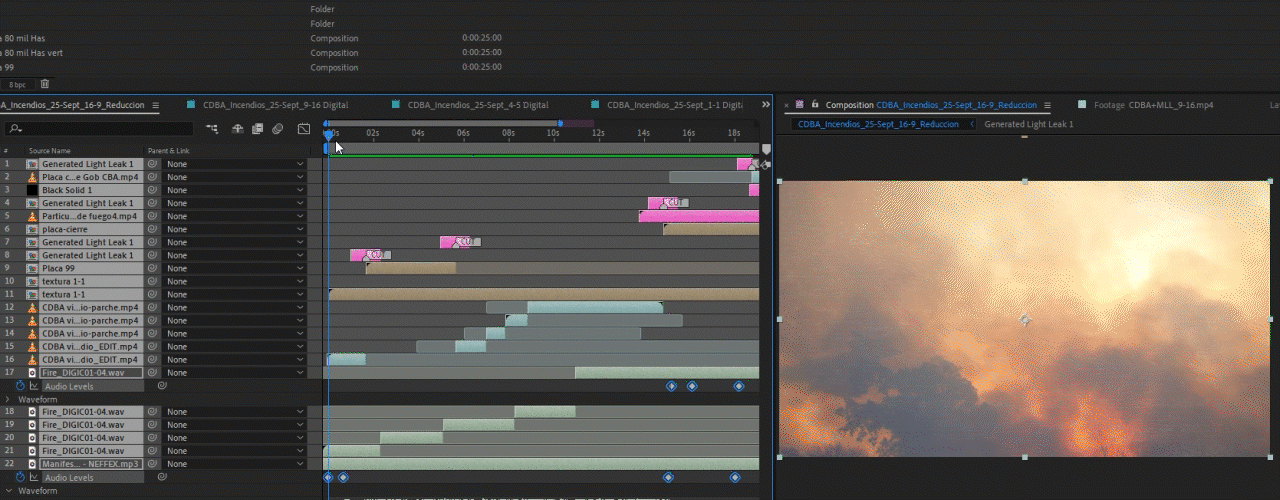The width and height of the screenshot is (1280, 500).
Task: Click last Audio Levels keyframe on layer 17
Action: (739, 385)
